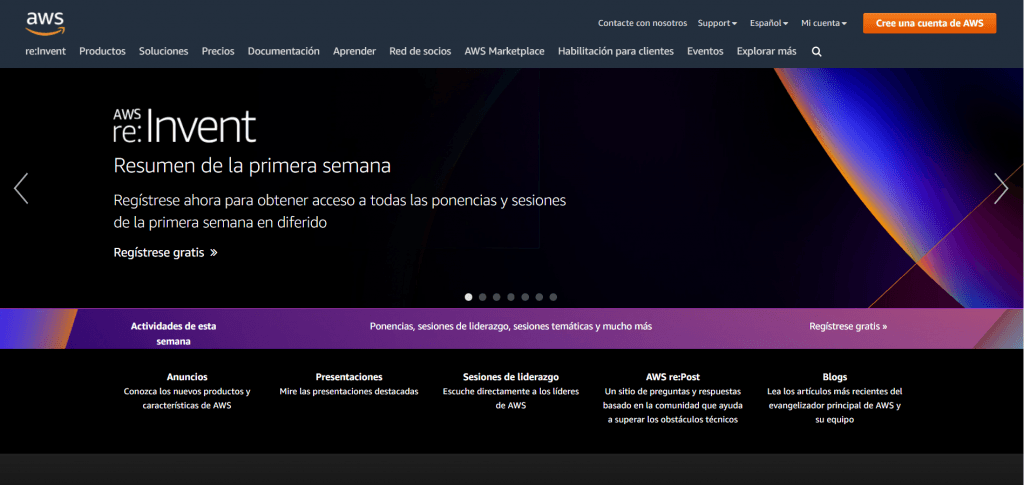The image size is (1024, 485).
Task: Click Resumen de la primera semana heading
Action: click(x=252, y=165)
